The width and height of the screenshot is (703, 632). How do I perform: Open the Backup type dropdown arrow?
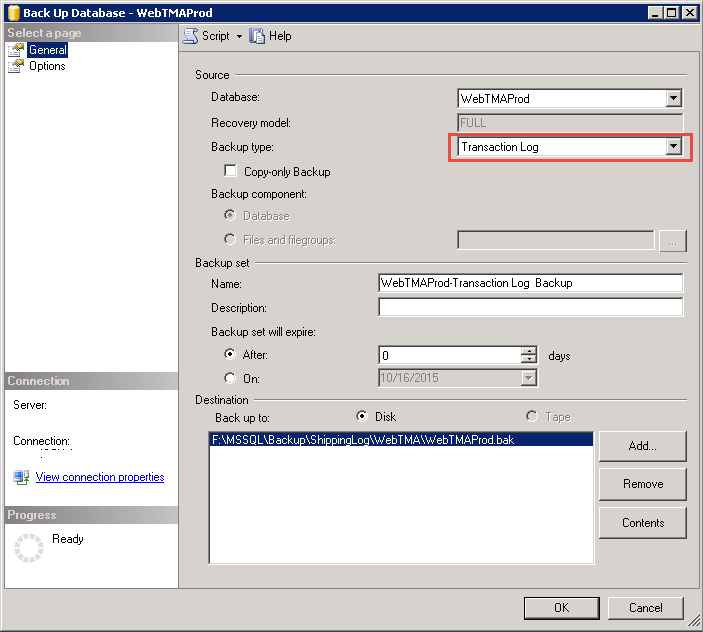coord(673,146)
